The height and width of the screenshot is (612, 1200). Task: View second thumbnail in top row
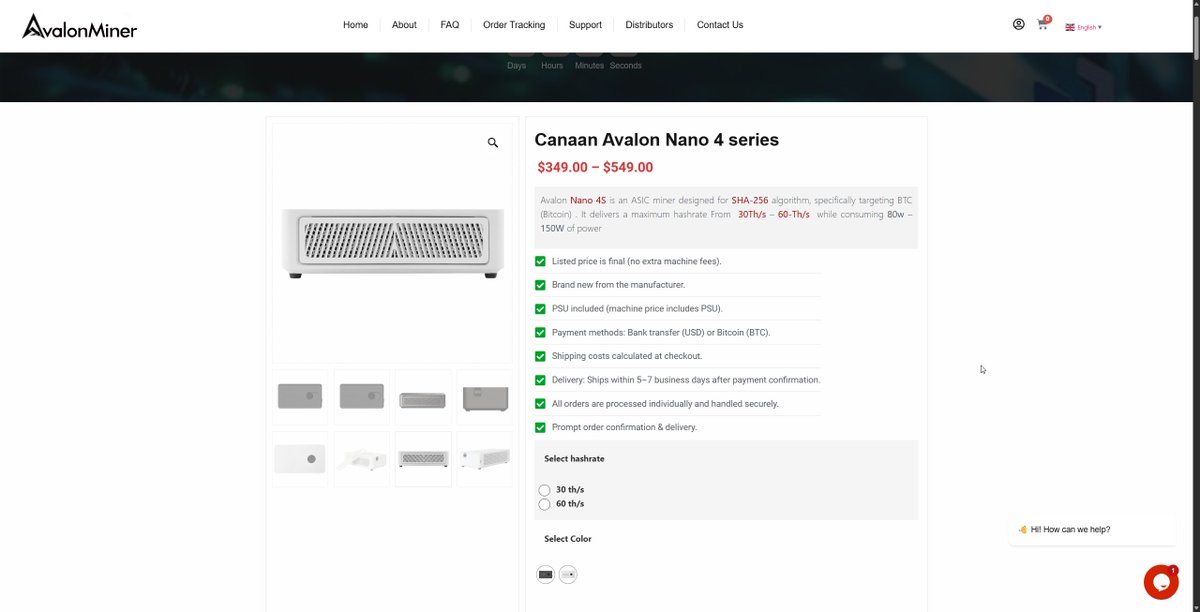[361, 397]
